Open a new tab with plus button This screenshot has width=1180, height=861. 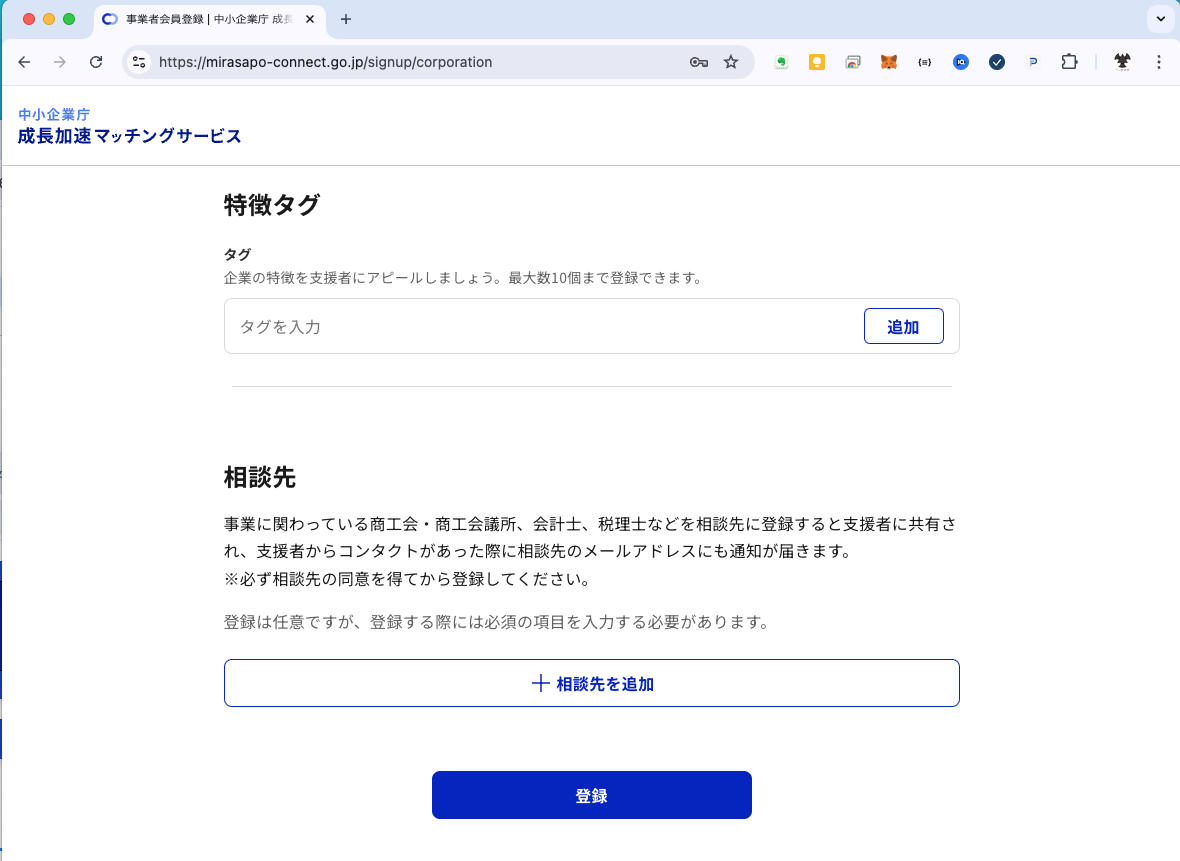click(346, 19)
